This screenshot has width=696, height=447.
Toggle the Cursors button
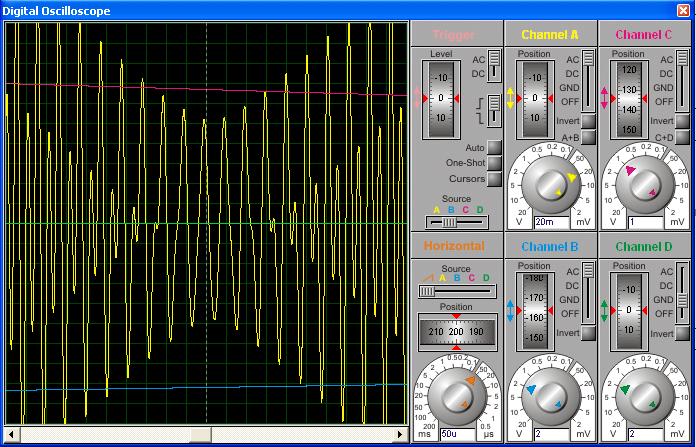click(x=494, y=179)
